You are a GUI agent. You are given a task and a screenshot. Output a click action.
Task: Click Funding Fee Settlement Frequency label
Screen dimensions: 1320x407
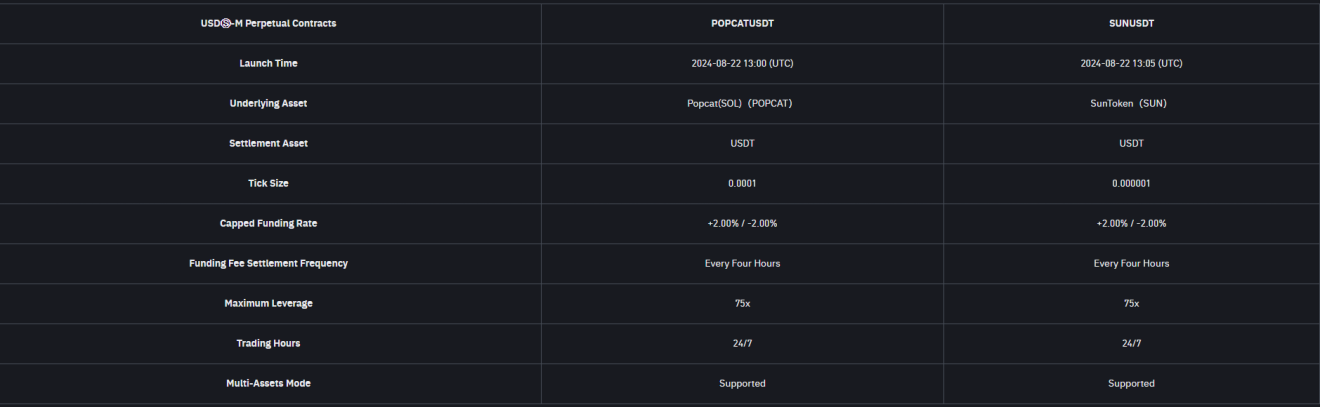point(268,264)
